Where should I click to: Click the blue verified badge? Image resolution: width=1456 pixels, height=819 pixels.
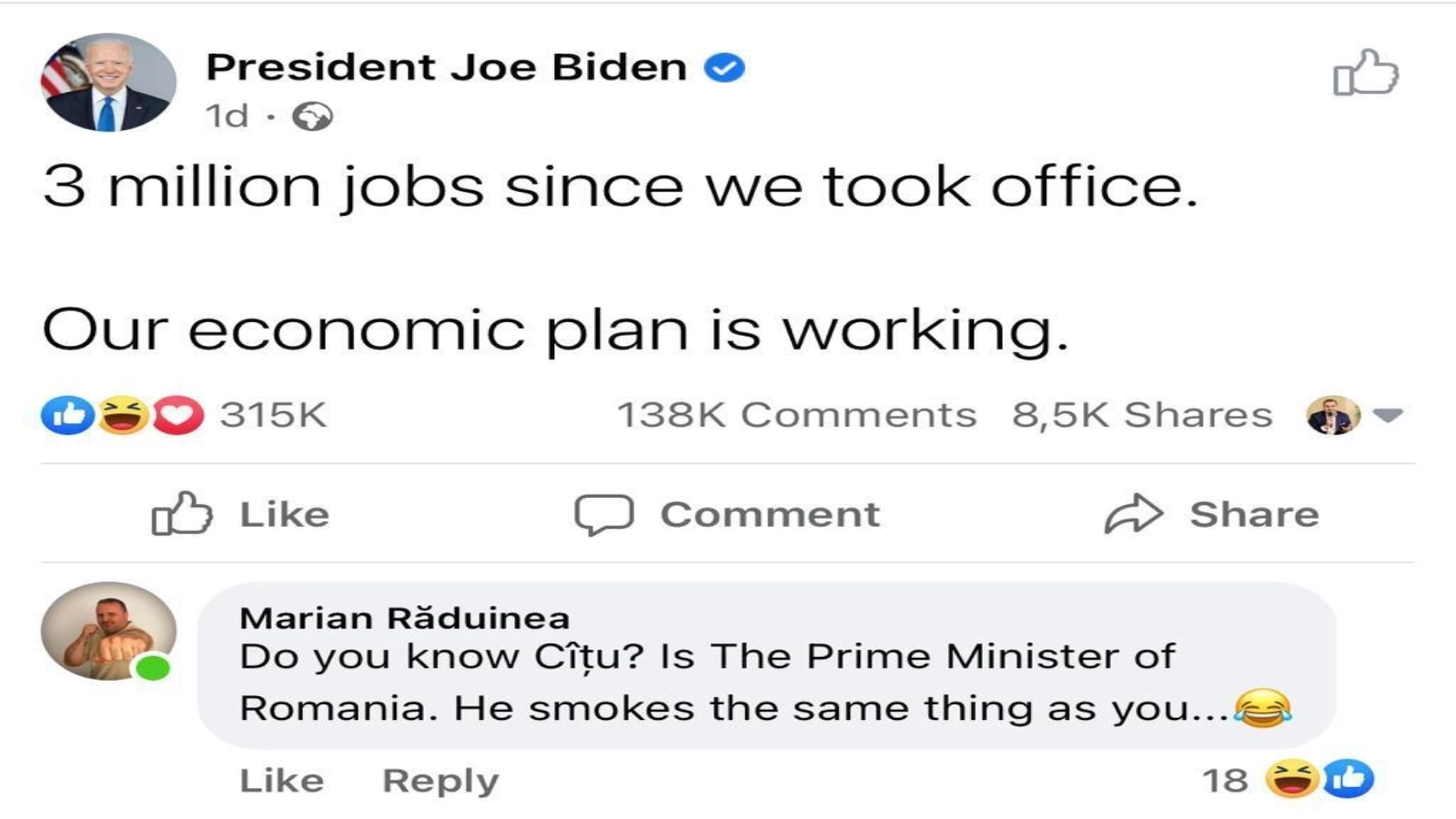pyautogui.click(x=725, y=67)
